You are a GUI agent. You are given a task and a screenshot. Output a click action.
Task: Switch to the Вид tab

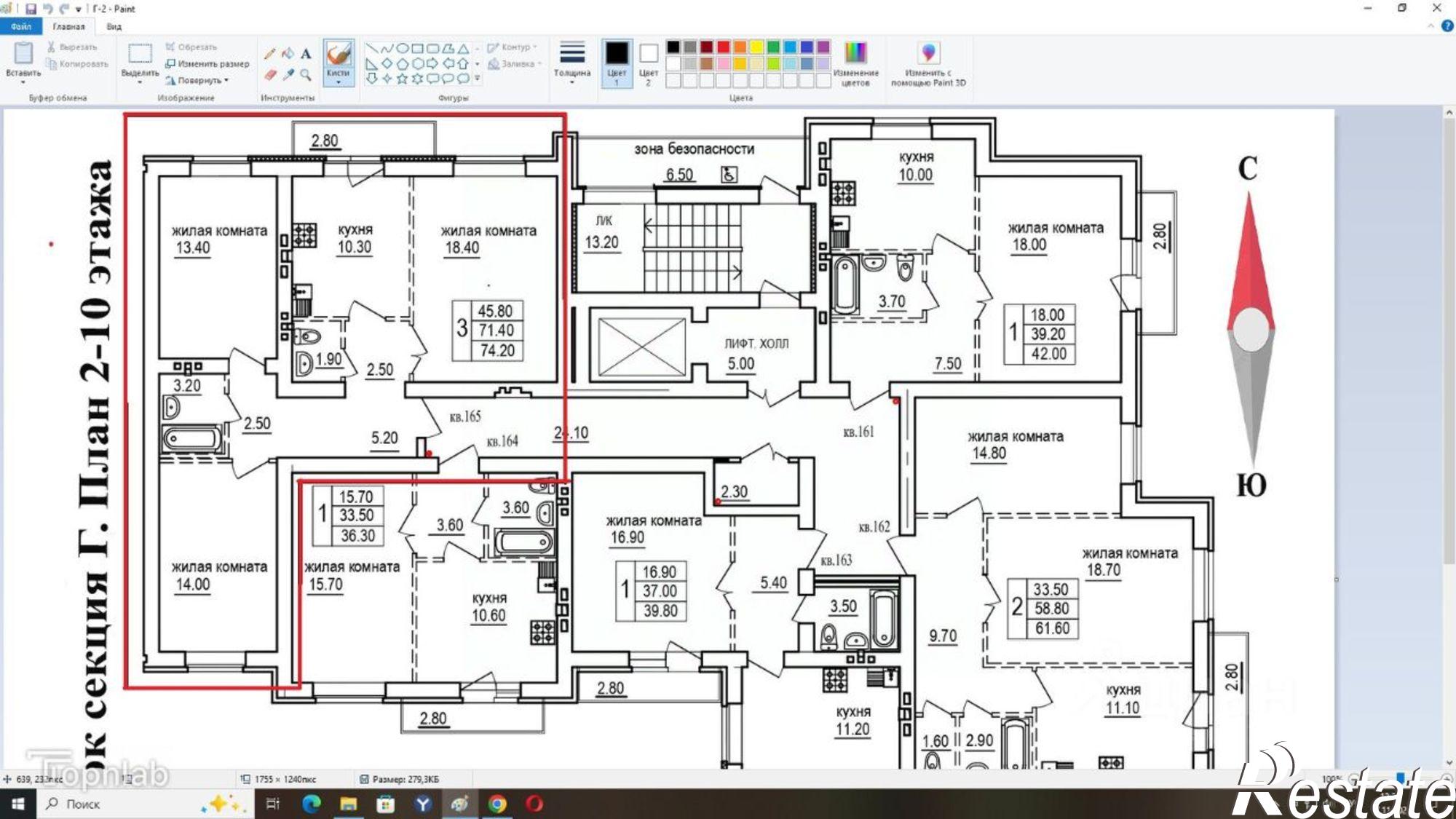click(114, 26)
